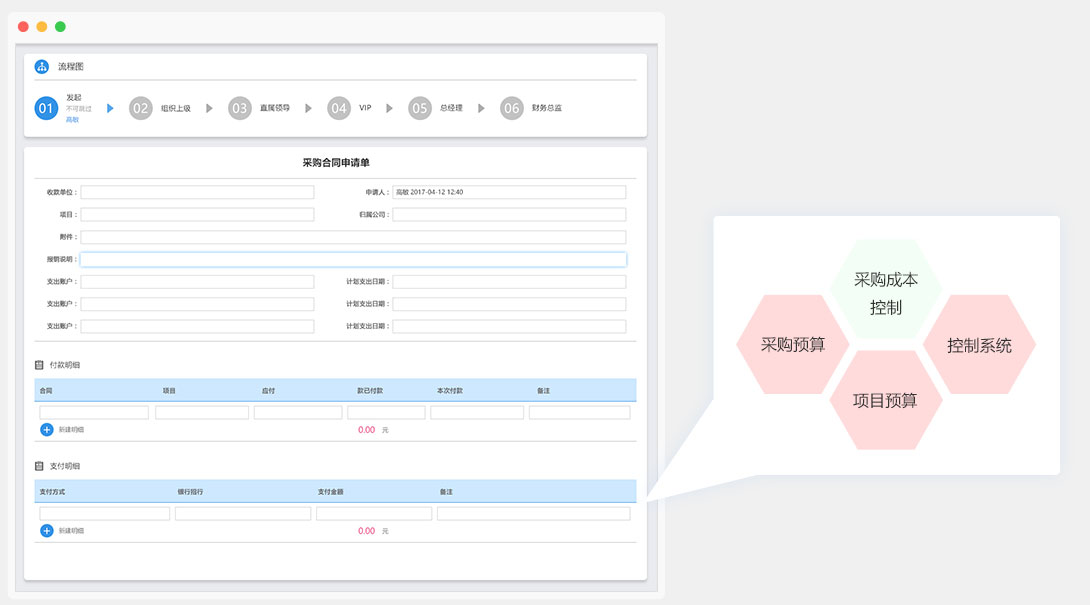
Task: Select step 02 组织上级 circle
Action: click(140, 108)
